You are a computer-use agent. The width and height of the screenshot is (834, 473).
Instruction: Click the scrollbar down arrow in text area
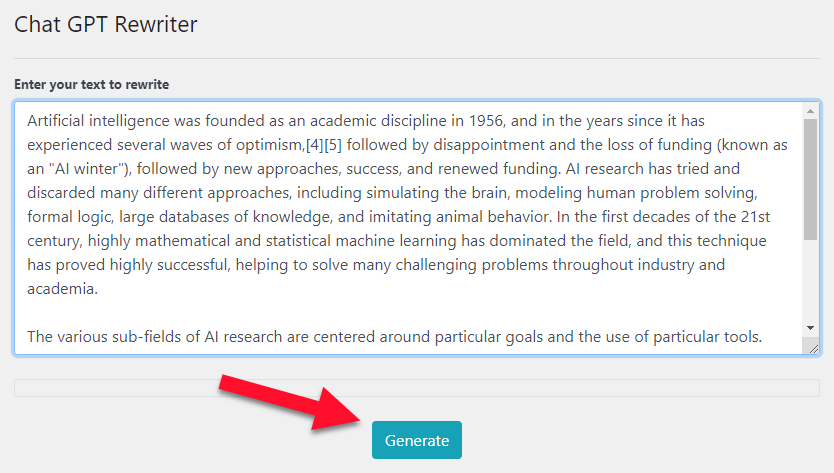[x=810, y=328]
